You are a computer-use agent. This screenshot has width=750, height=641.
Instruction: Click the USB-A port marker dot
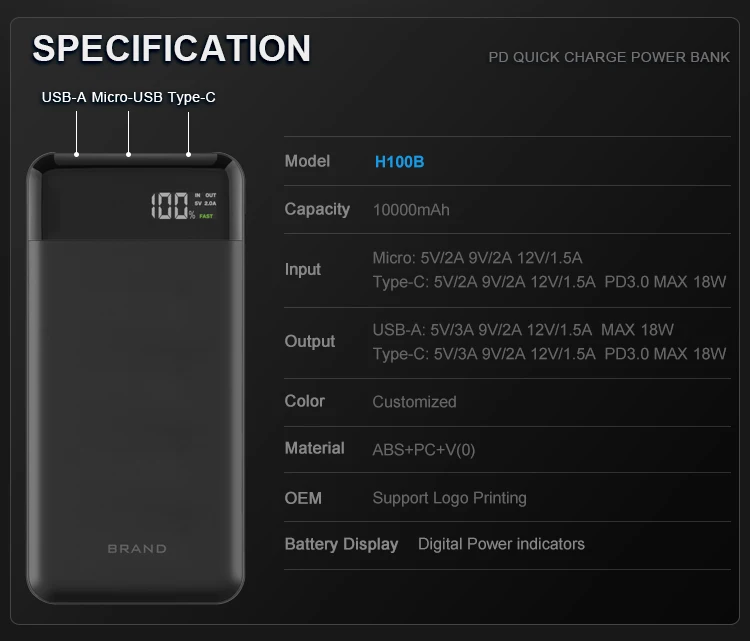pos(78,154)
